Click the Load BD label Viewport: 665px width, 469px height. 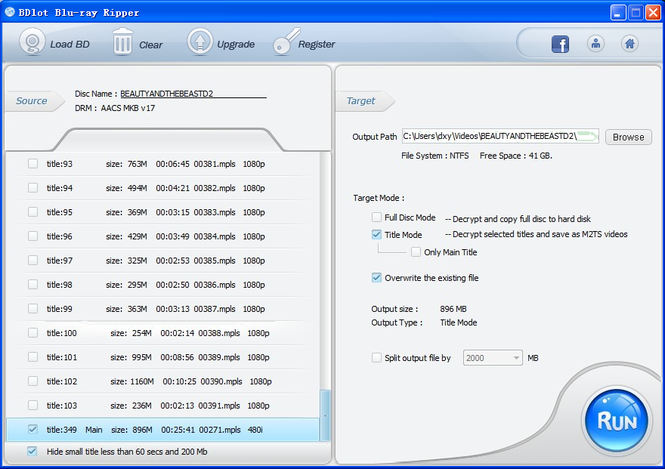[70, 45]
